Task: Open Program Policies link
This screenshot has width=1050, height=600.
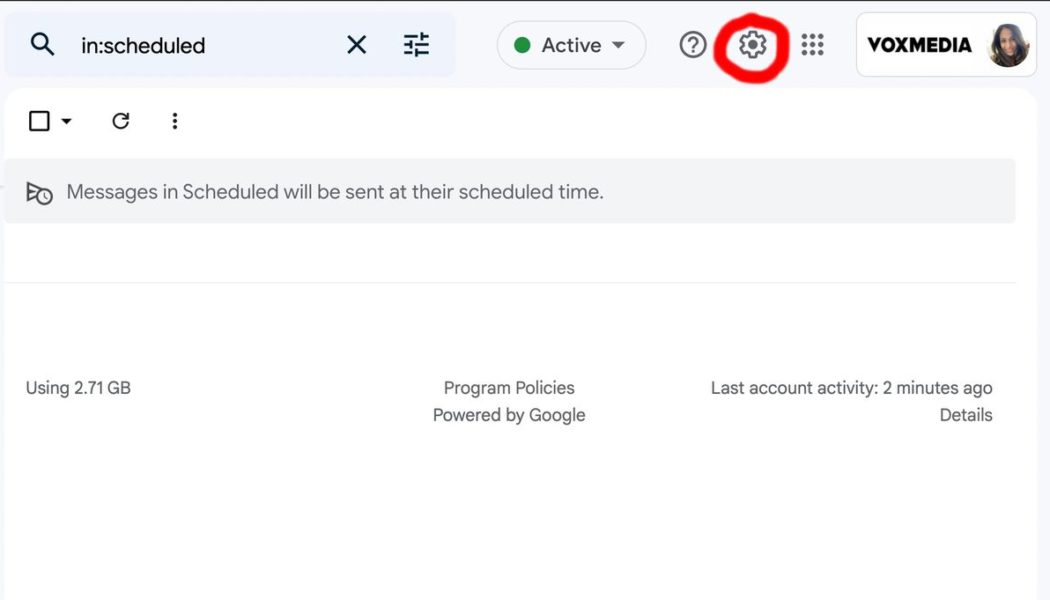Action: (x=508, y=387)
